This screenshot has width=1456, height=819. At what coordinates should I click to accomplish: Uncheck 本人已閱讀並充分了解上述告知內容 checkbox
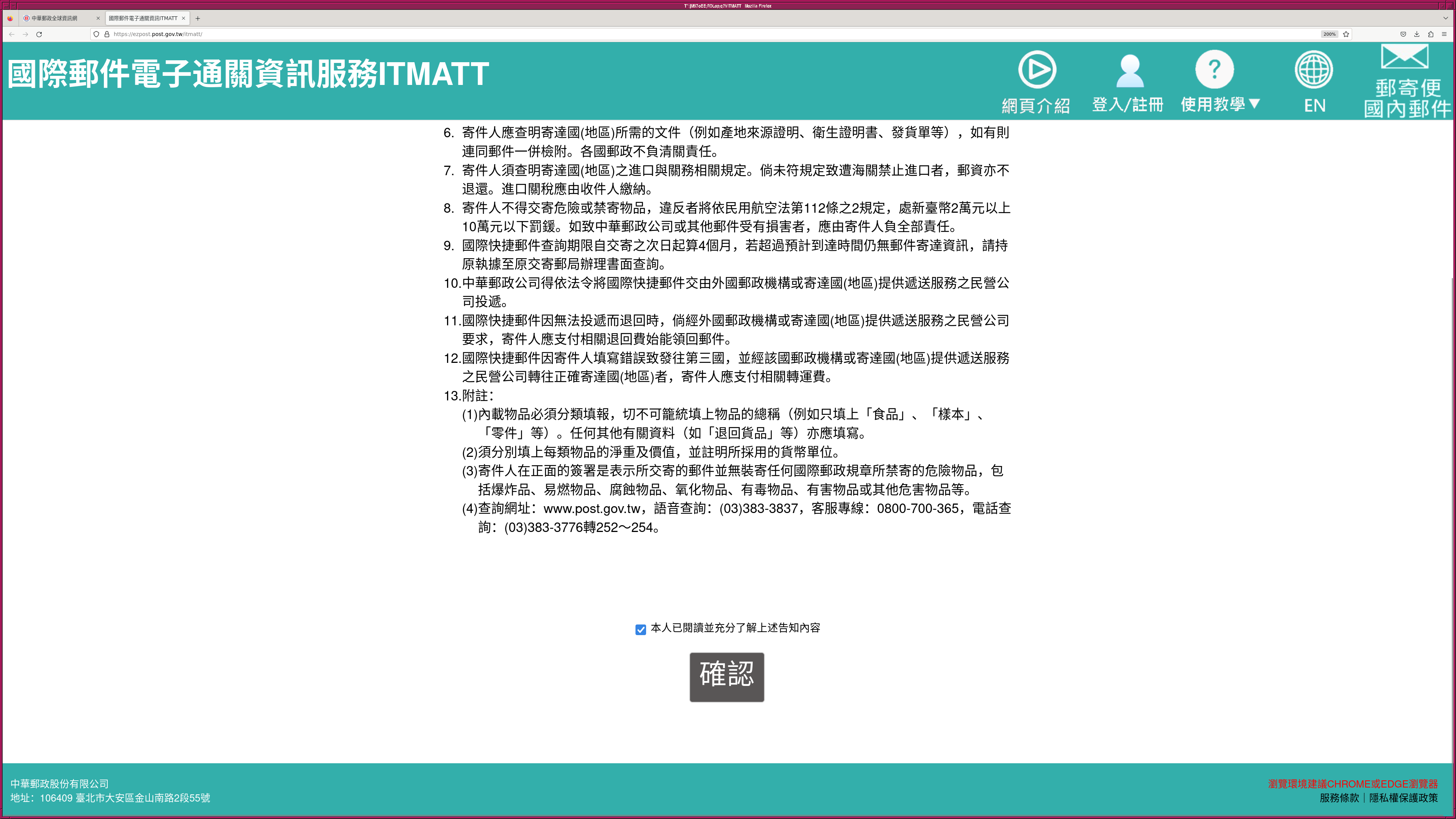[x=640, y=630]
